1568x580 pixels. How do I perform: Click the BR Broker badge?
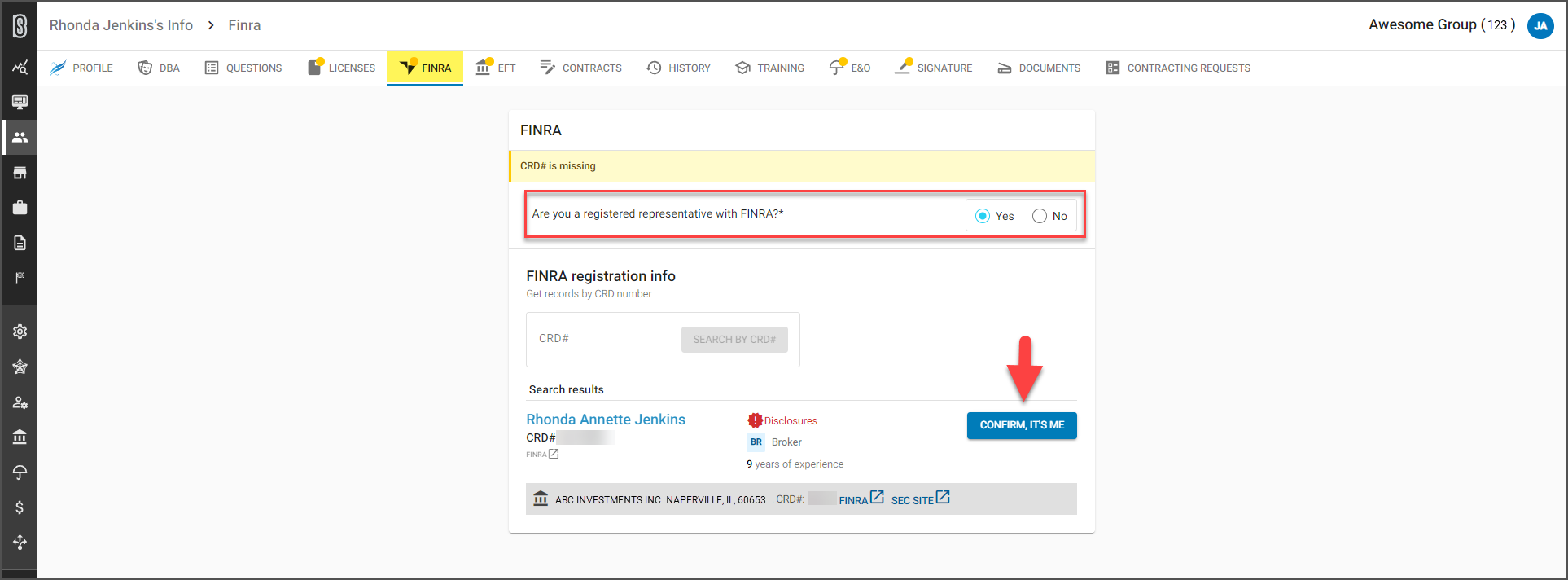(x=756, y=442)
